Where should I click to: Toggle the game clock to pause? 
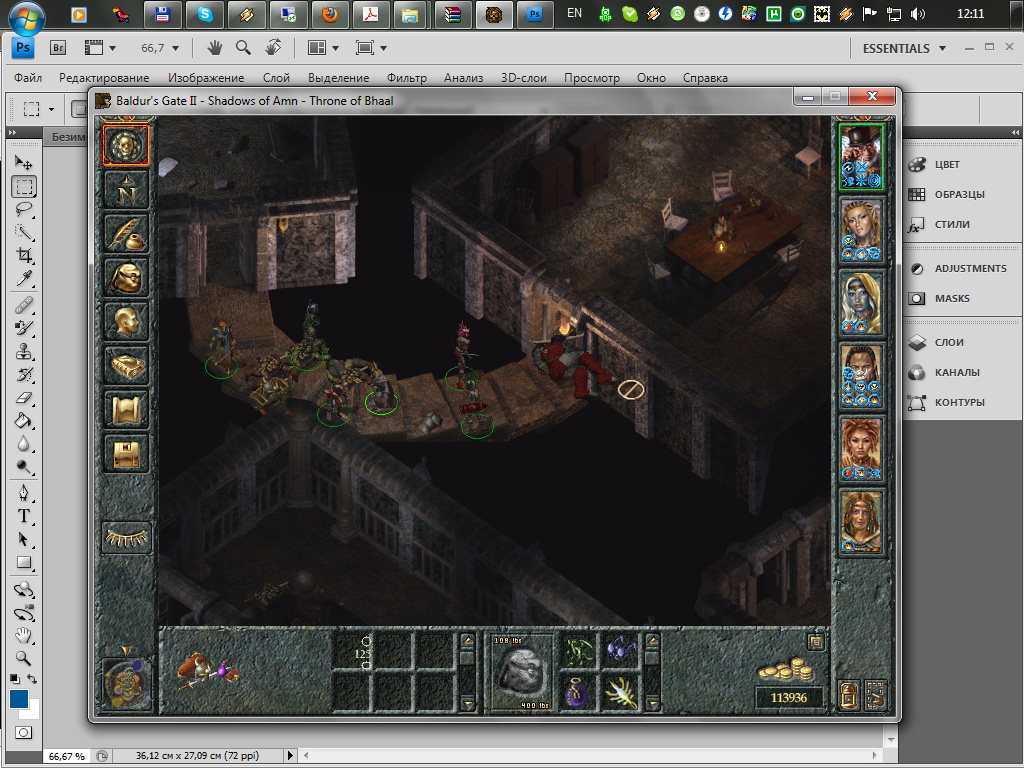click(126, 683)
